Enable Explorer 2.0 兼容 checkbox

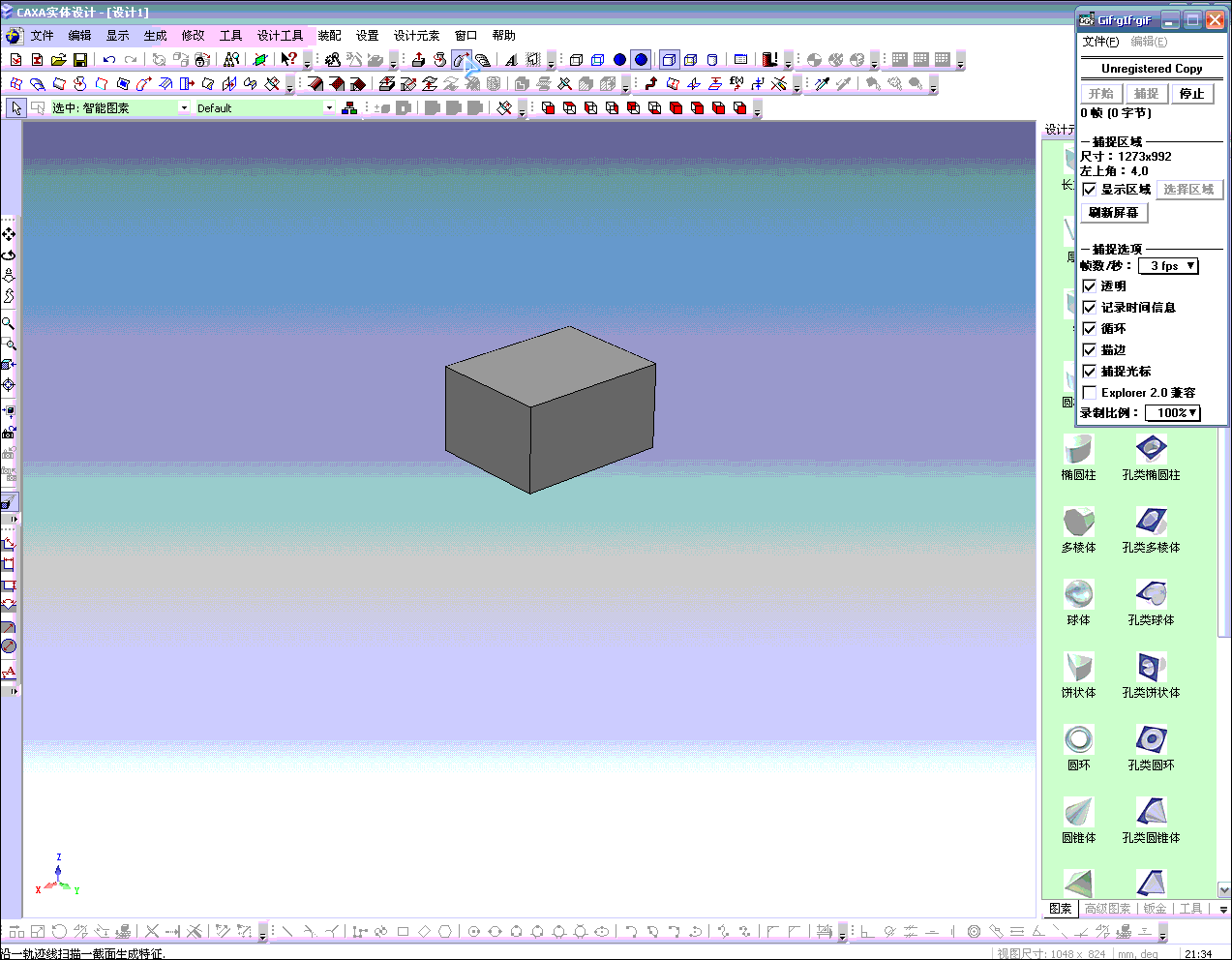tap(1089, 392)
